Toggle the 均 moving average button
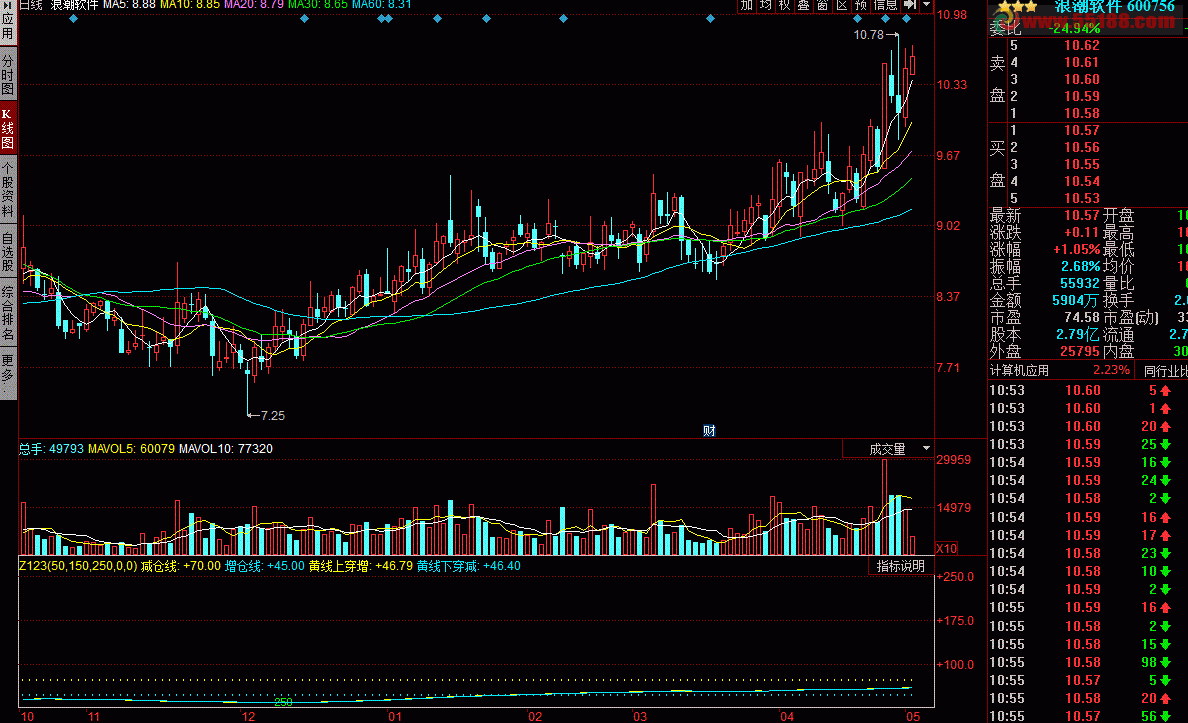This screenshot has width=1188, height=723. [766, 5]
